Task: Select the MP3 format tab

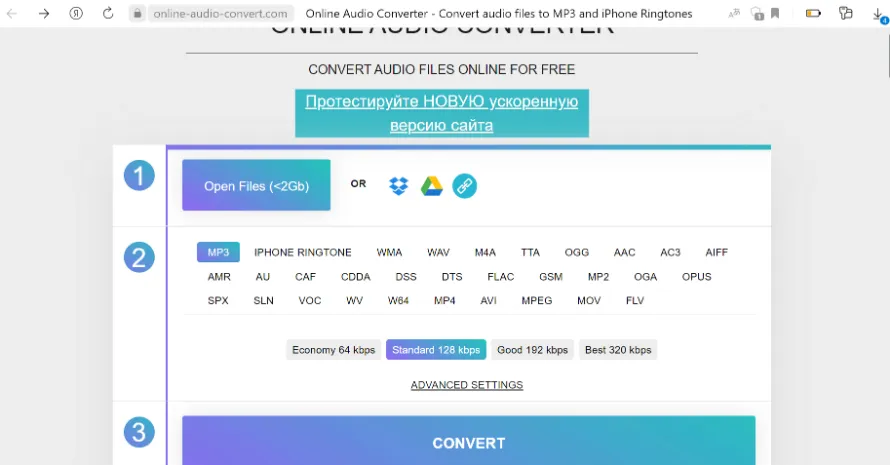Action: 219,252
